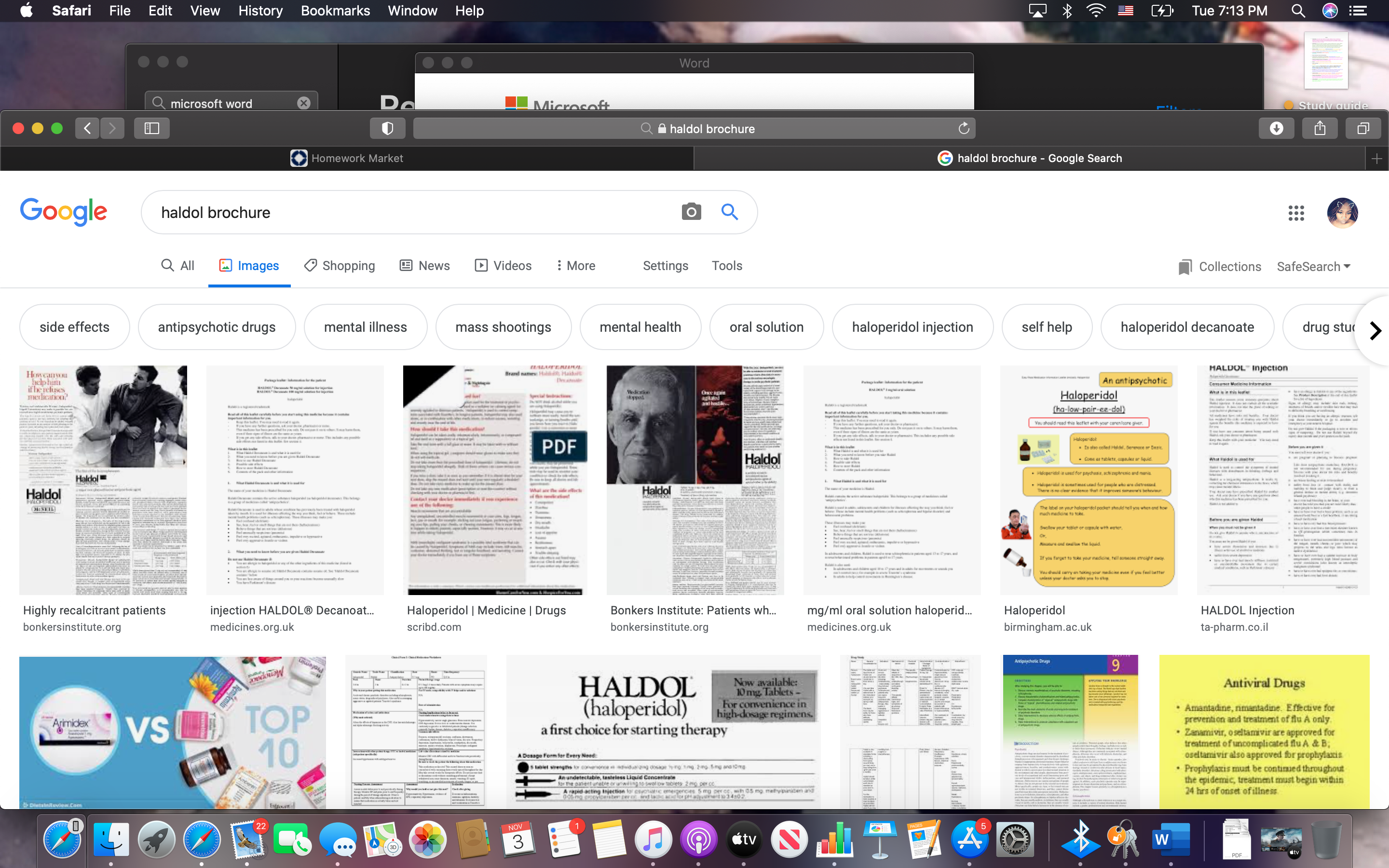The image size is (1389, 868).
Task: Open the Share sheet icon
Action: tap(1320, 128)
